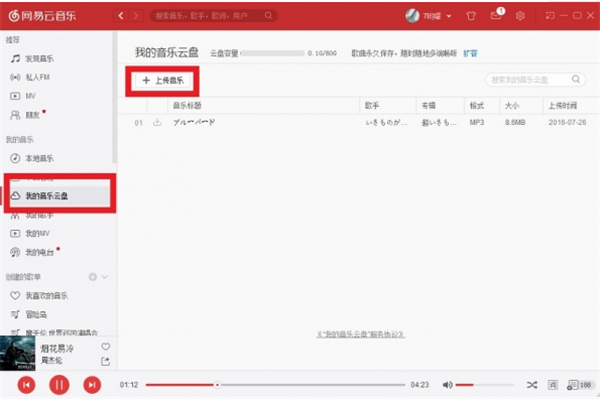Click the 上传音乐 upload button

point(162,80)
